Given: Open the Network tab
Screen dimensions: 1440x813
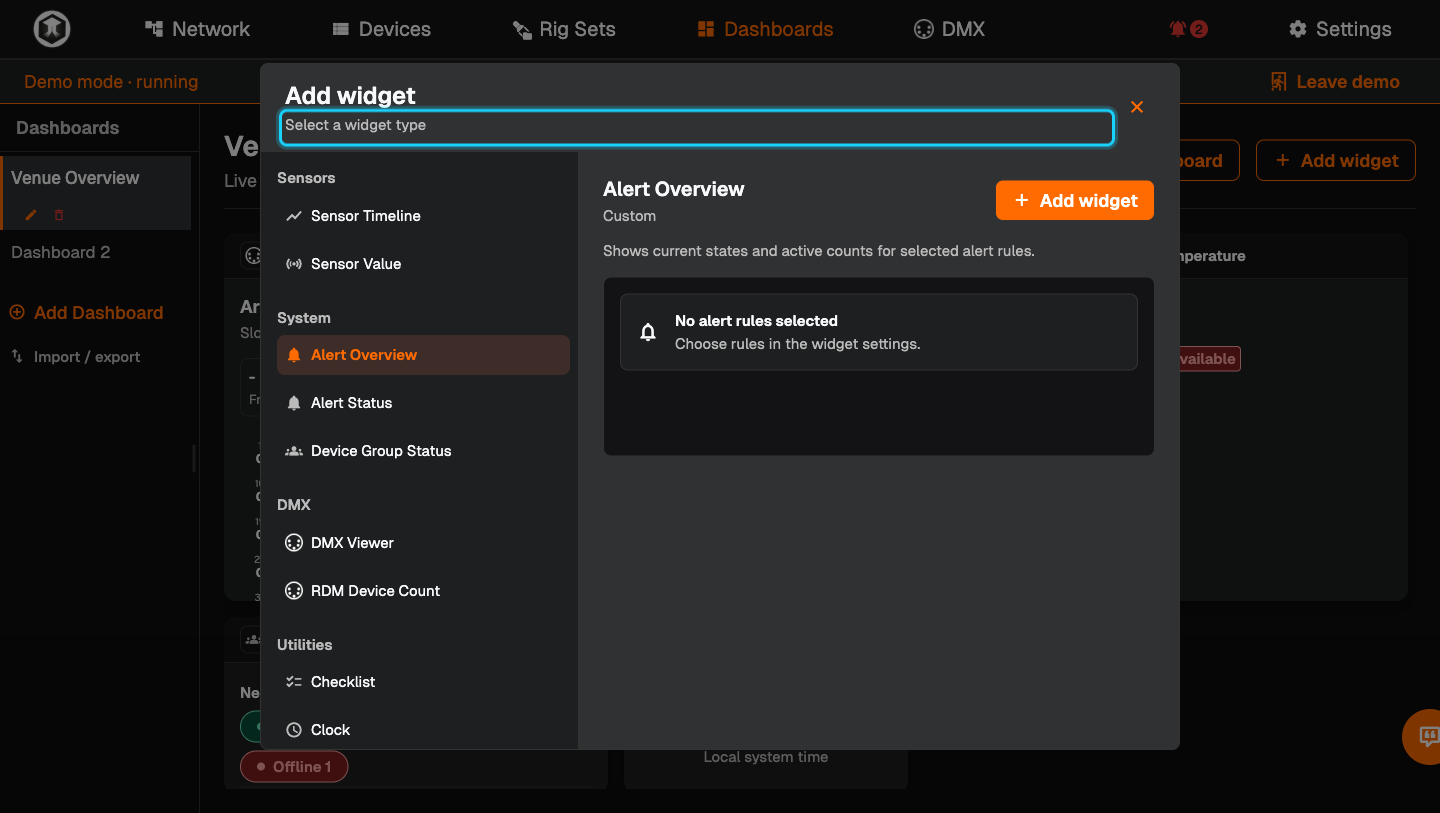Looking at the screenshot, I should click(x=198, y=29).
